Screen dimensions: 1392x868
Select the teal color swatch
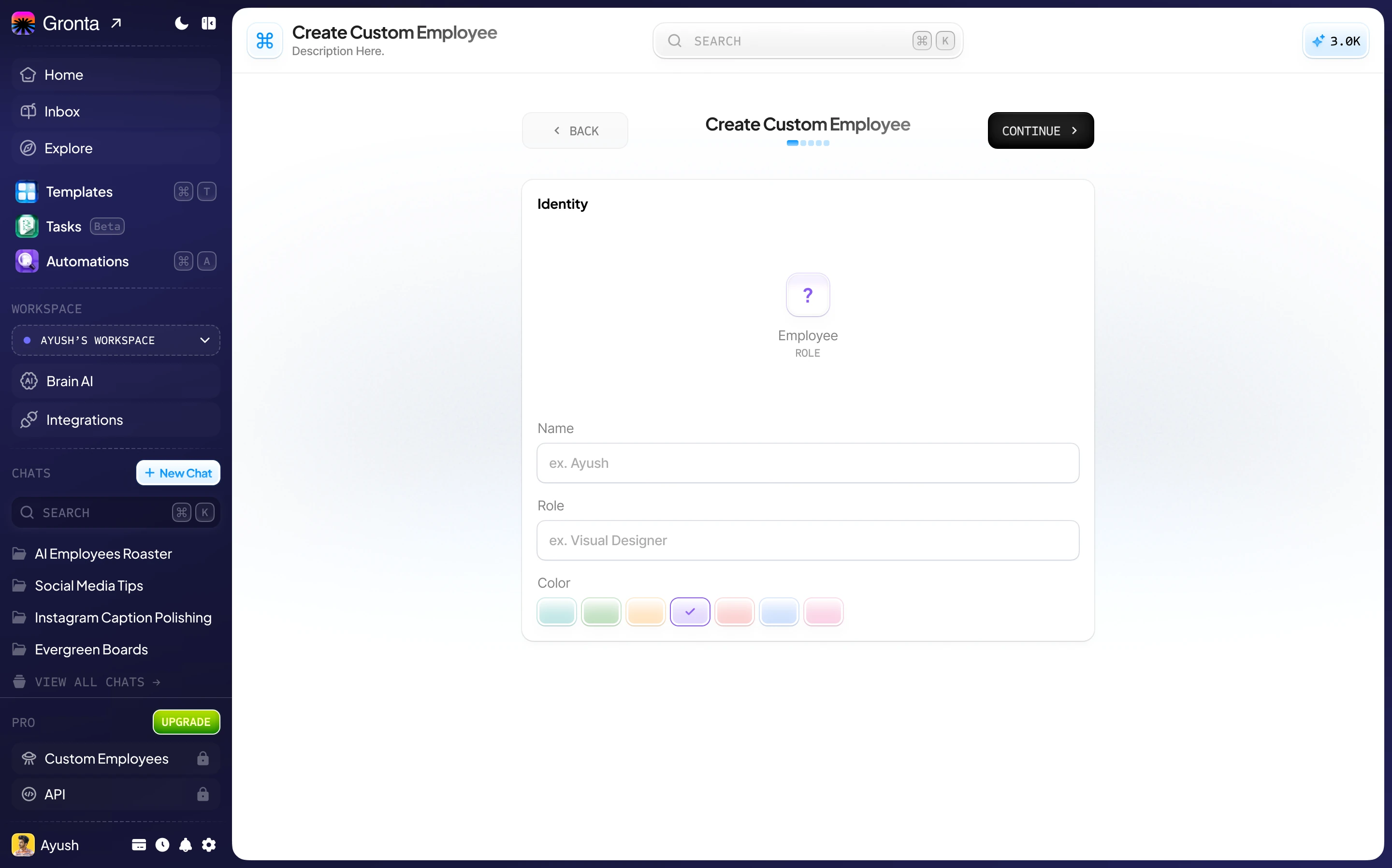[x=557, y=612]
